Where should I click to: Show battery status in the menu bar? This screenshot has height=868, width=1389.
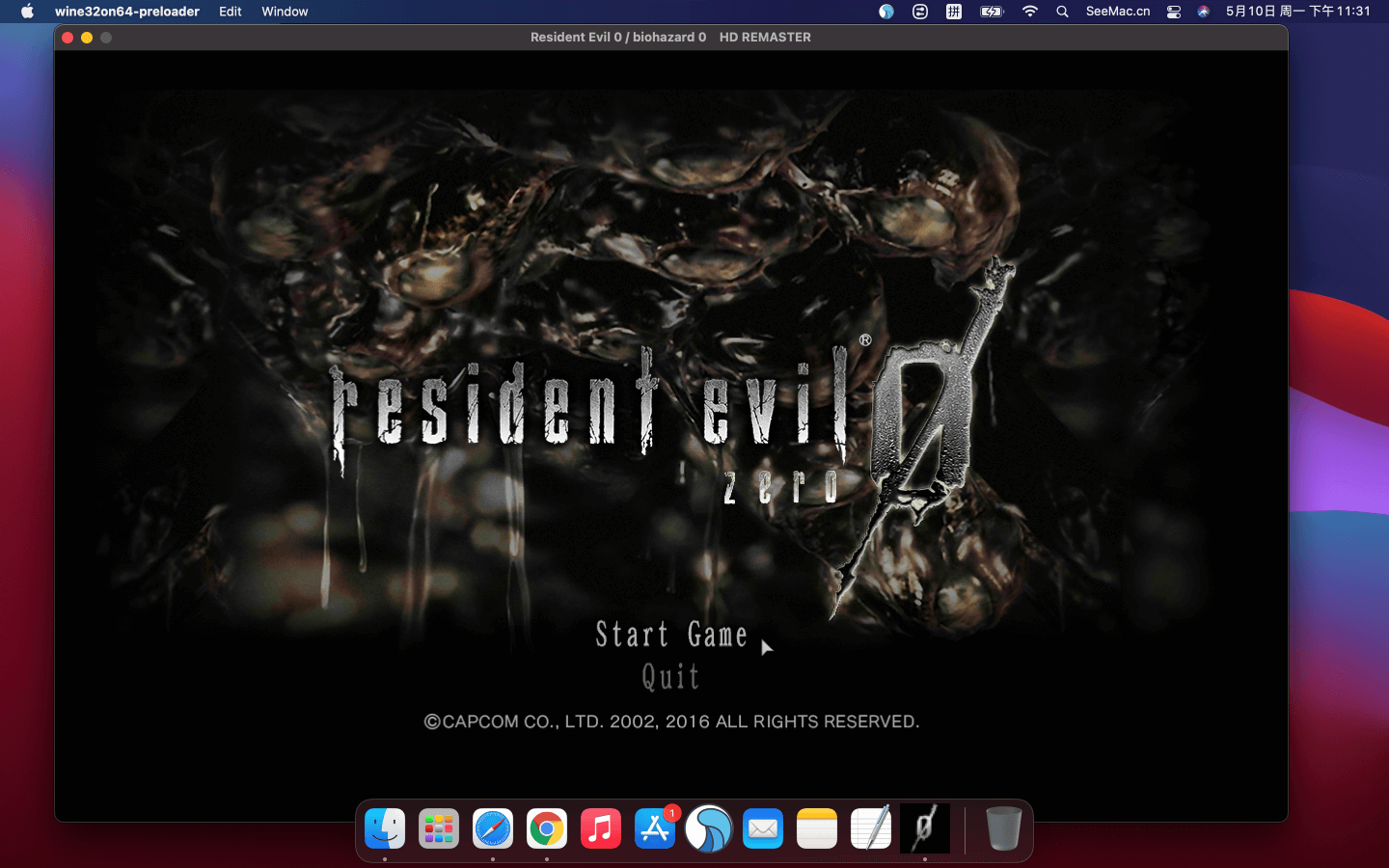[x=992, y=12]
